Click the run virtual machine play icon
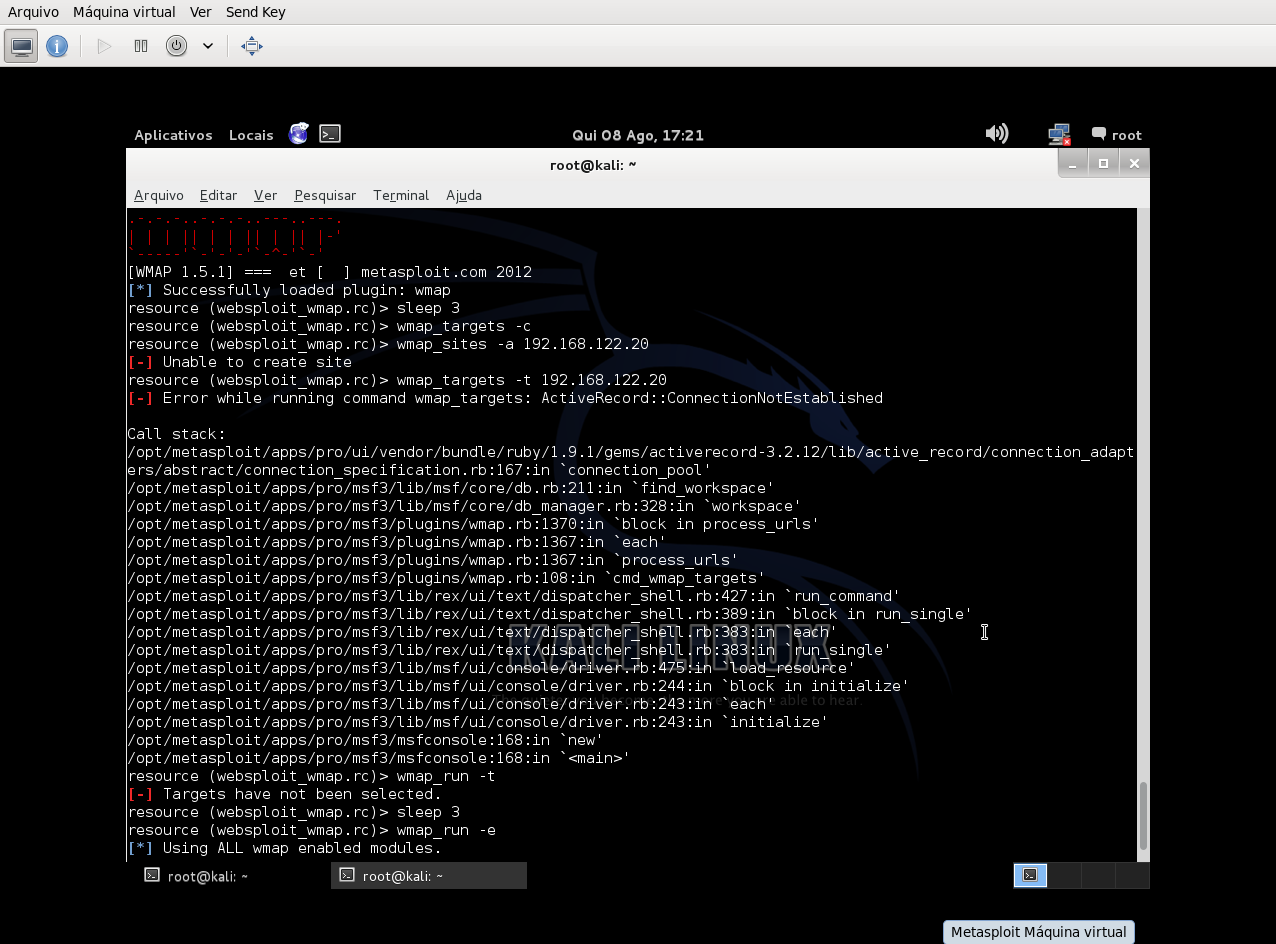1276x944 pixels. [x=104, y=46]
